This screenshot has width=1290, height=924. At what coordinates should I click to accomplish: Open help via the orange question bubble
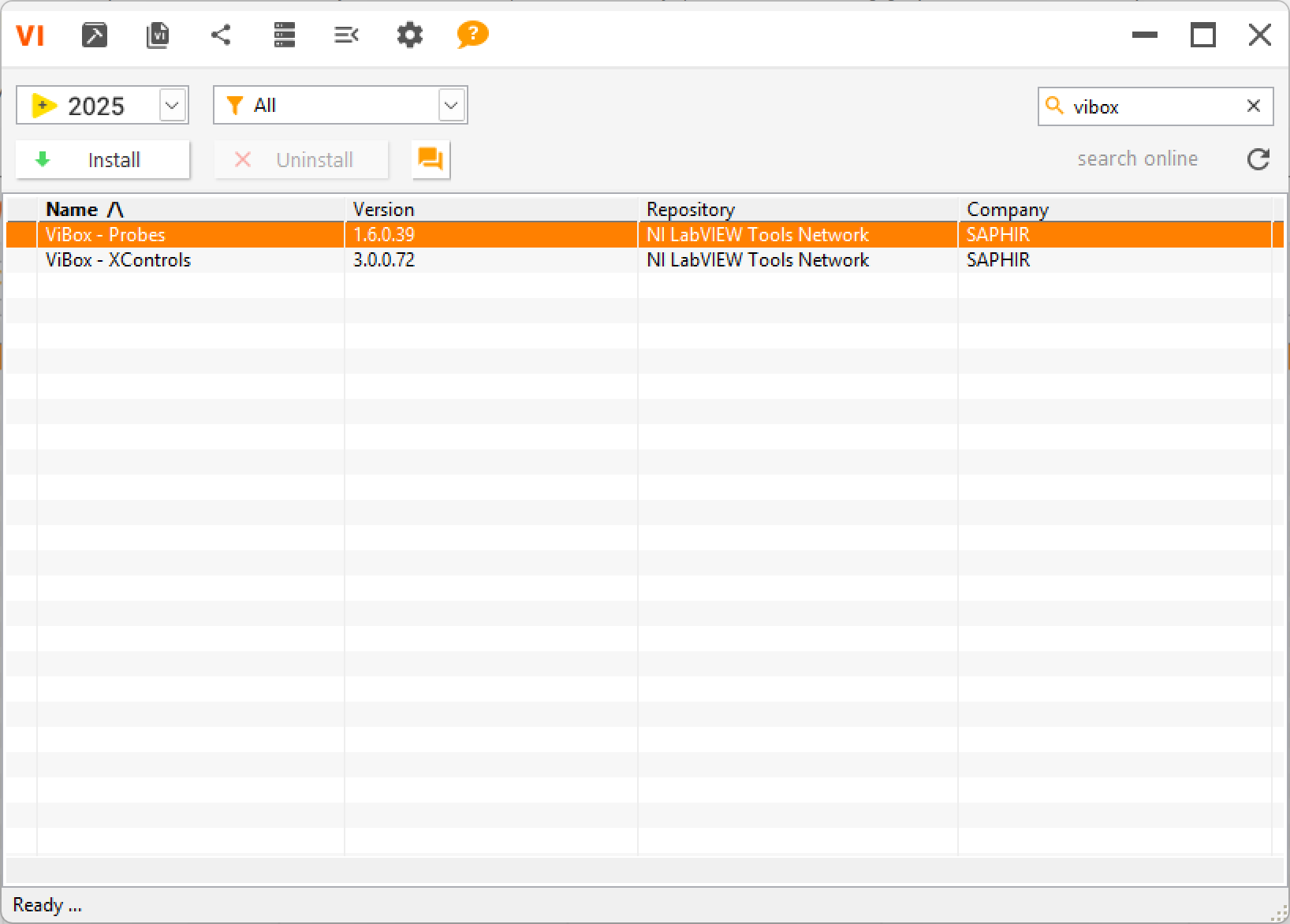coord(473,35)
